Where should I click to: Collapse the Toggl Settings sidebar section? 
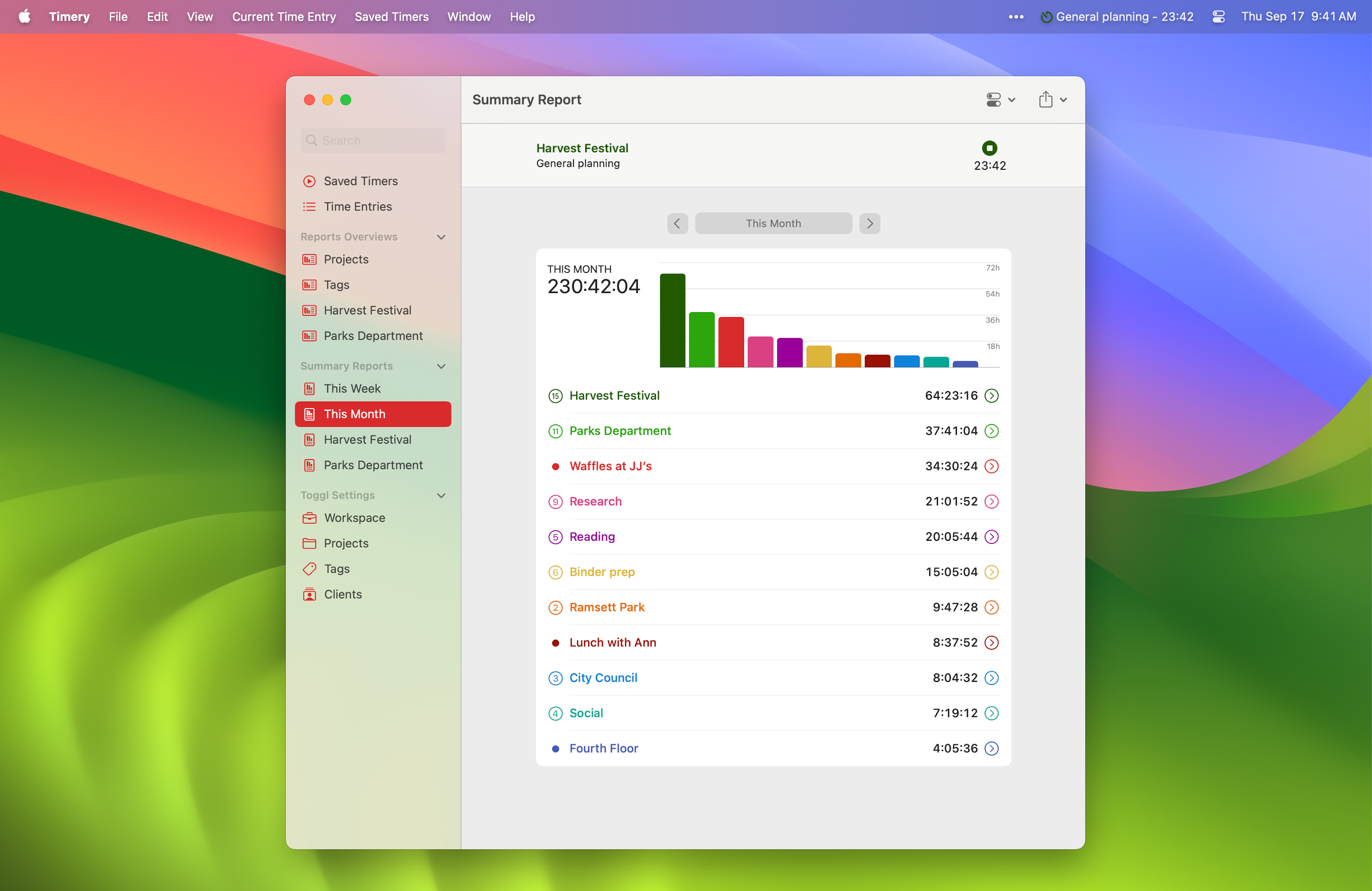pyautogui.click(x=441, y=495)
